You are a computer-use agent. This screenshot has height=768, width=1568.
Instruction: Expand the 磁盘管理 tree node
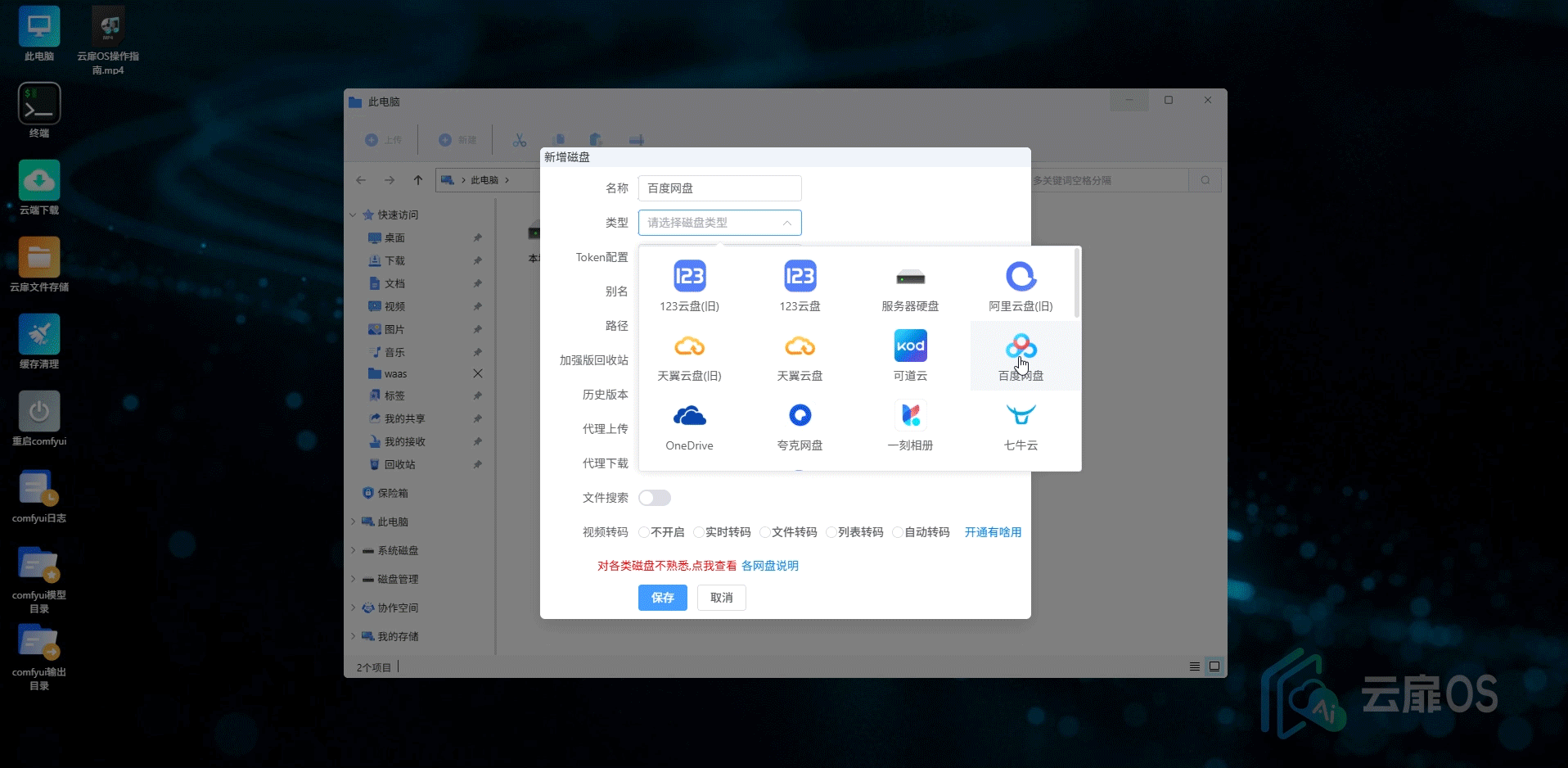point(354,579)
